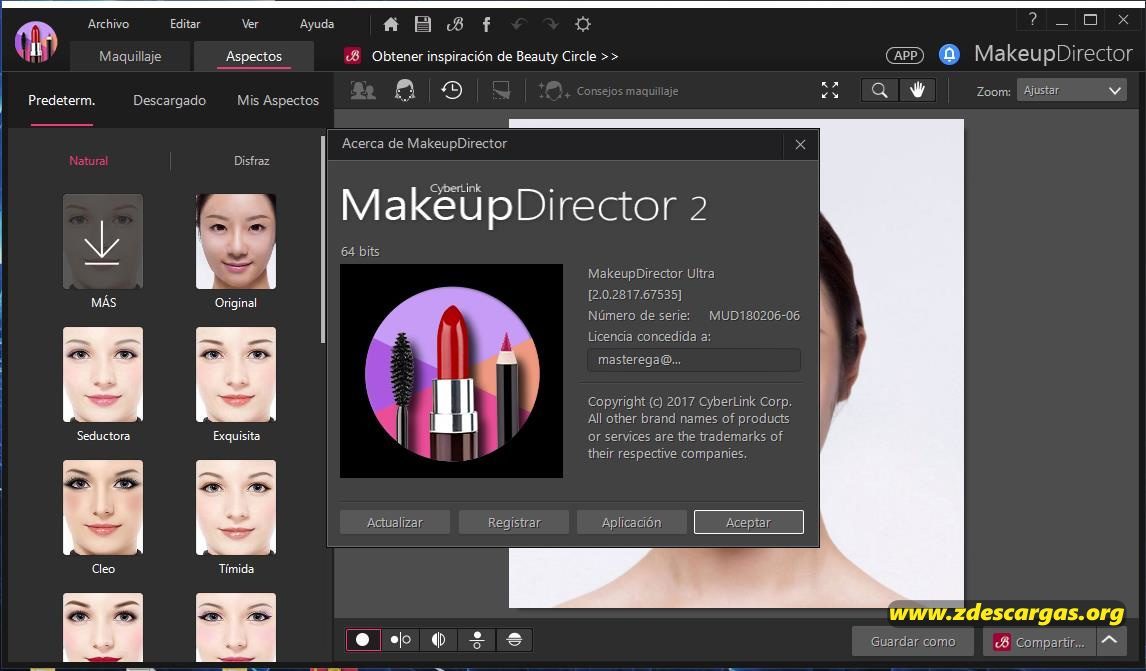This screenshot has height=671, width=1146.
Task: Apply the Cleo look
Action: pos(102,507)
